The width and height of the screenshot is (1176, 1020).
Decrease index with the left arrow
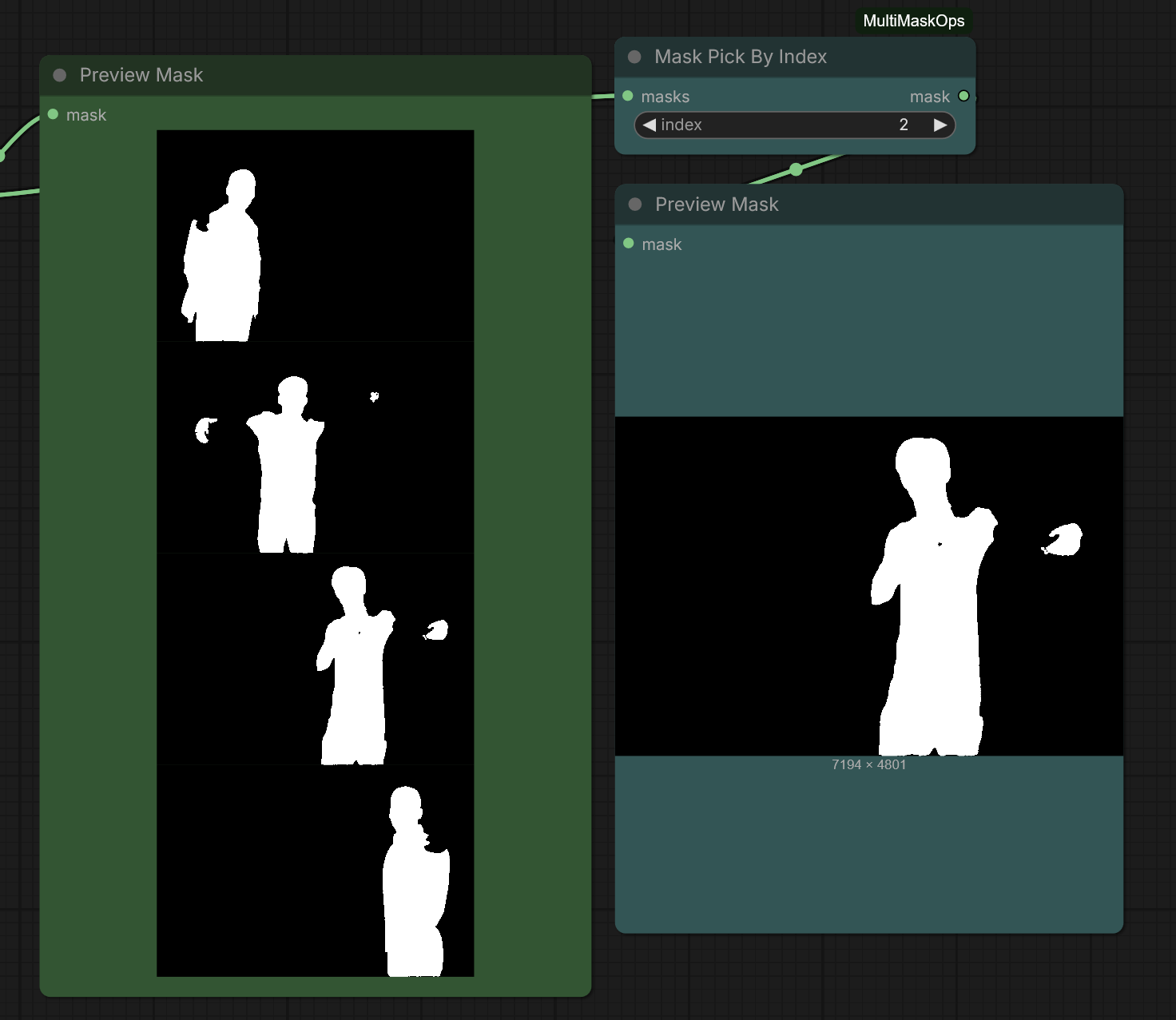(x=650, y=125)
